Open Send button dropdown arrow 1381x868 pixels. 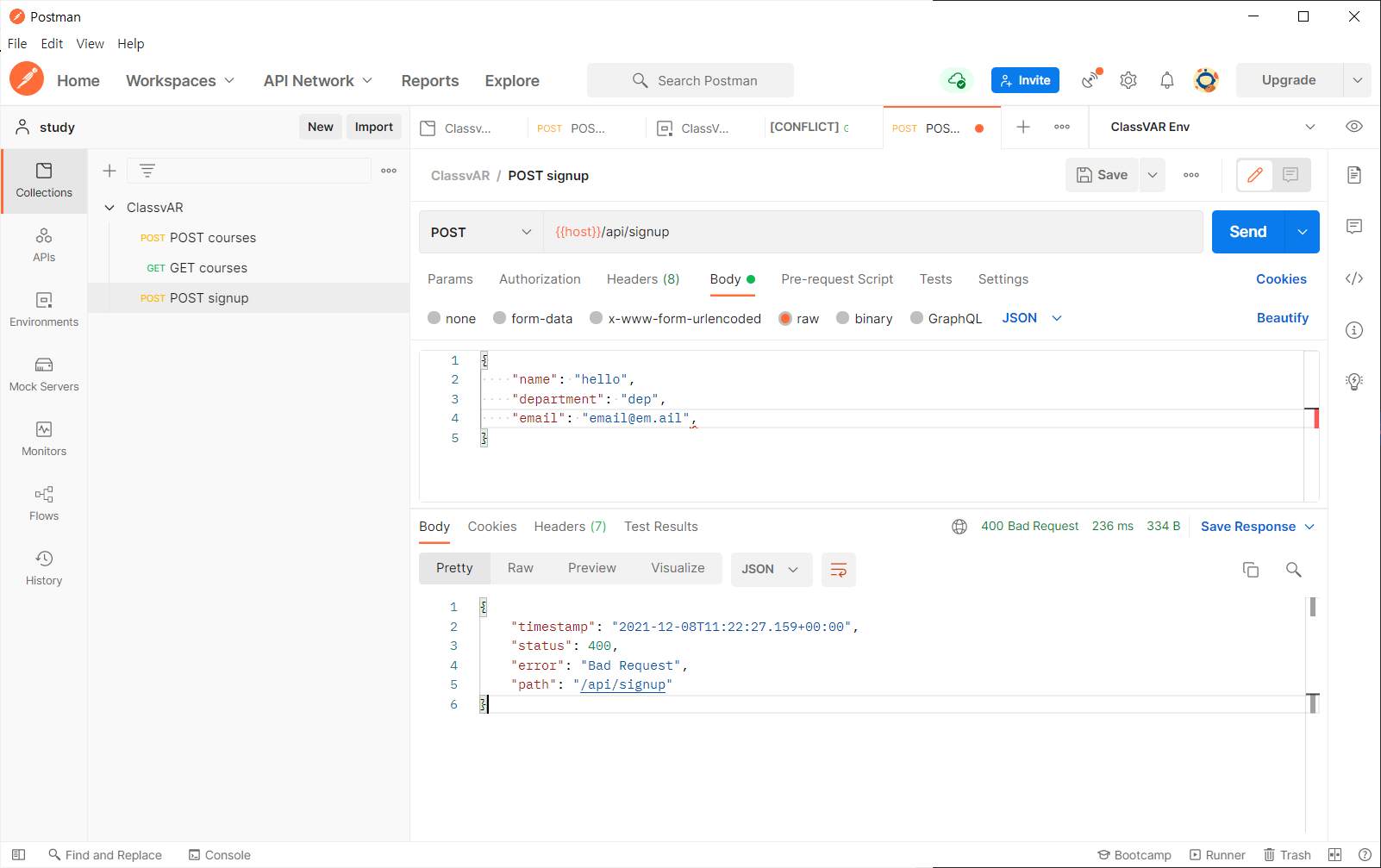1303,232
